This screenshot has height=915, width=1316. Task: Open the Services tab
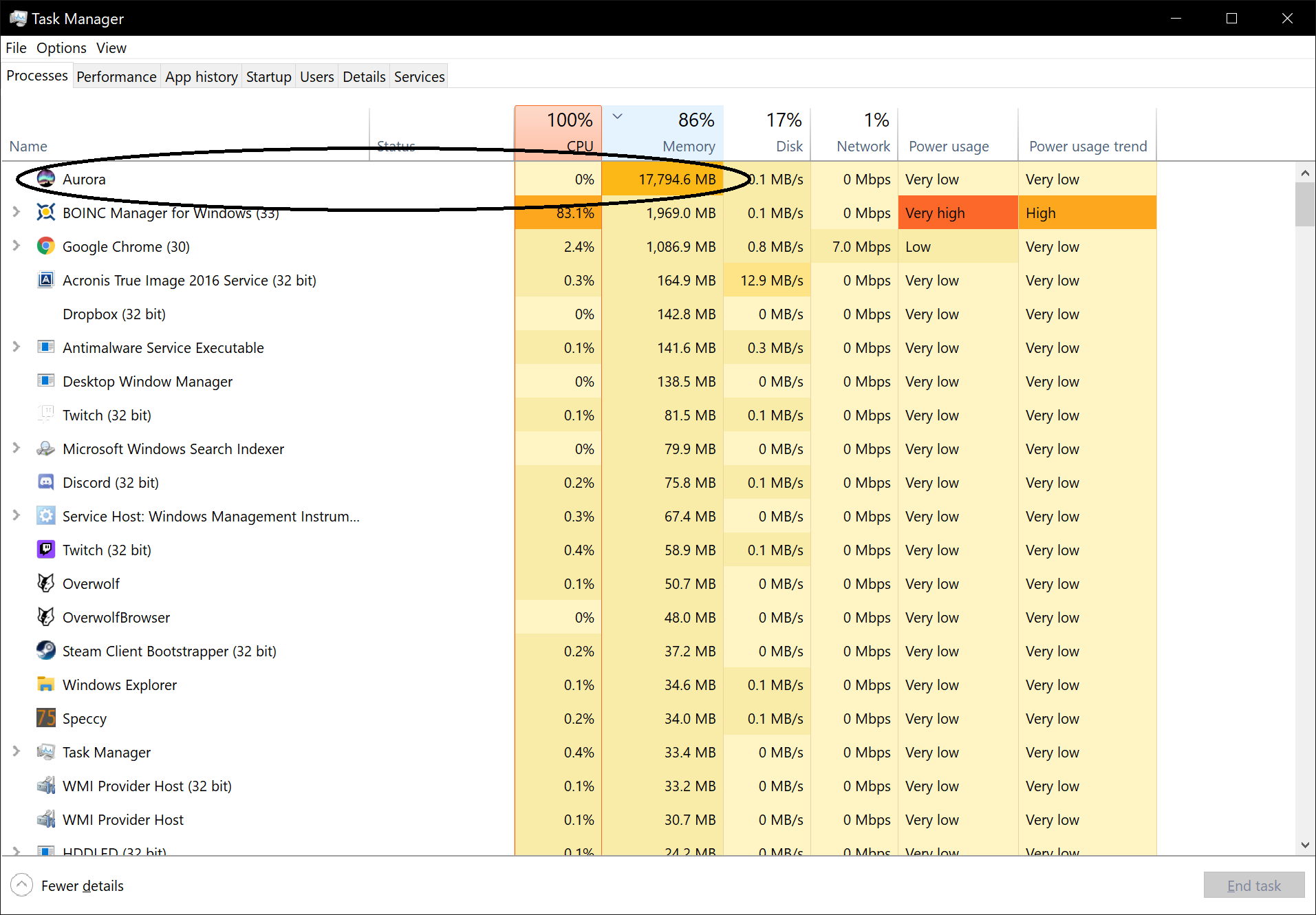420,77
